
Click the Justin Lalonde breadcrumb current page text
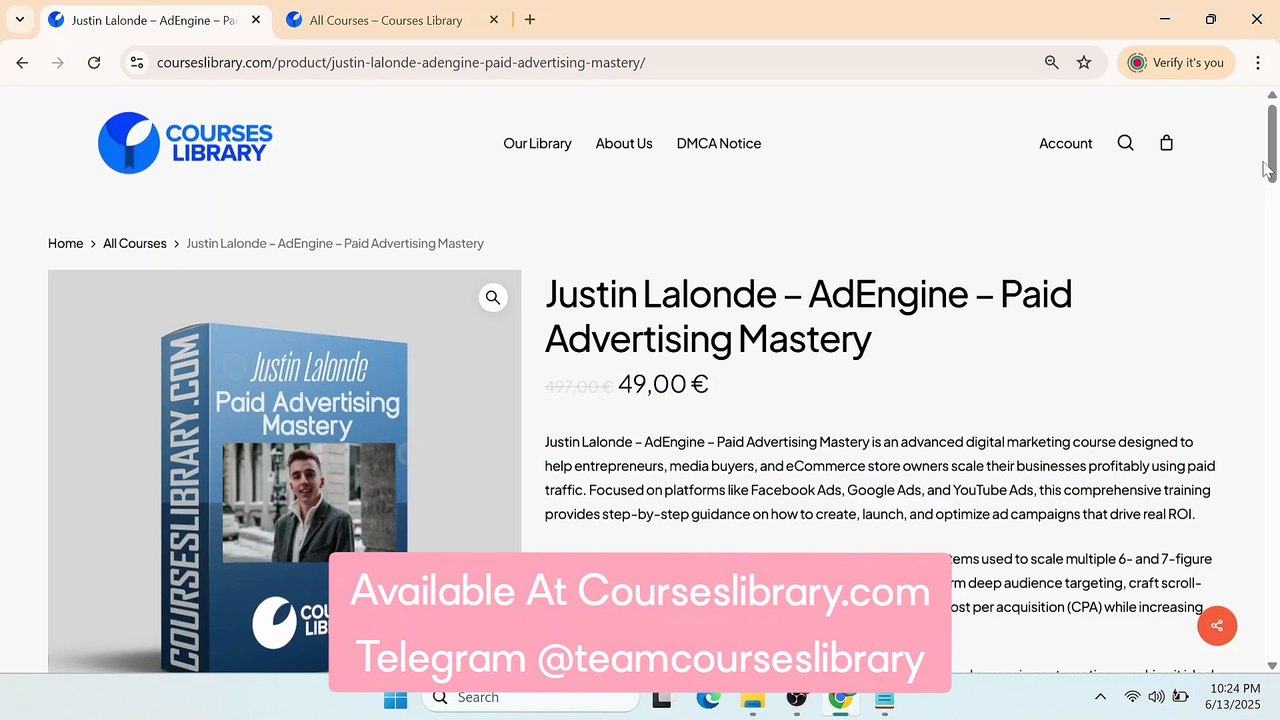coord(335,243)
